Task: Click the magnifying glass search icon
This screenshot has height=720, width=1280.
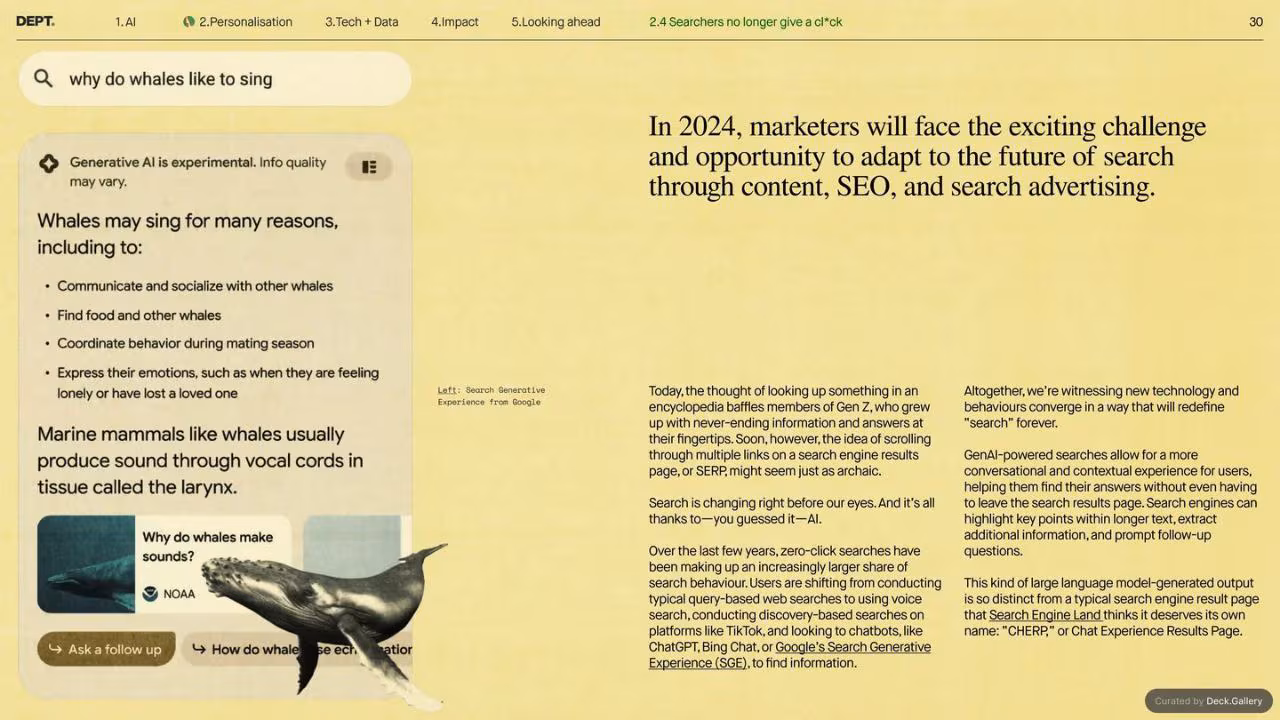Action: pos(43,78)
